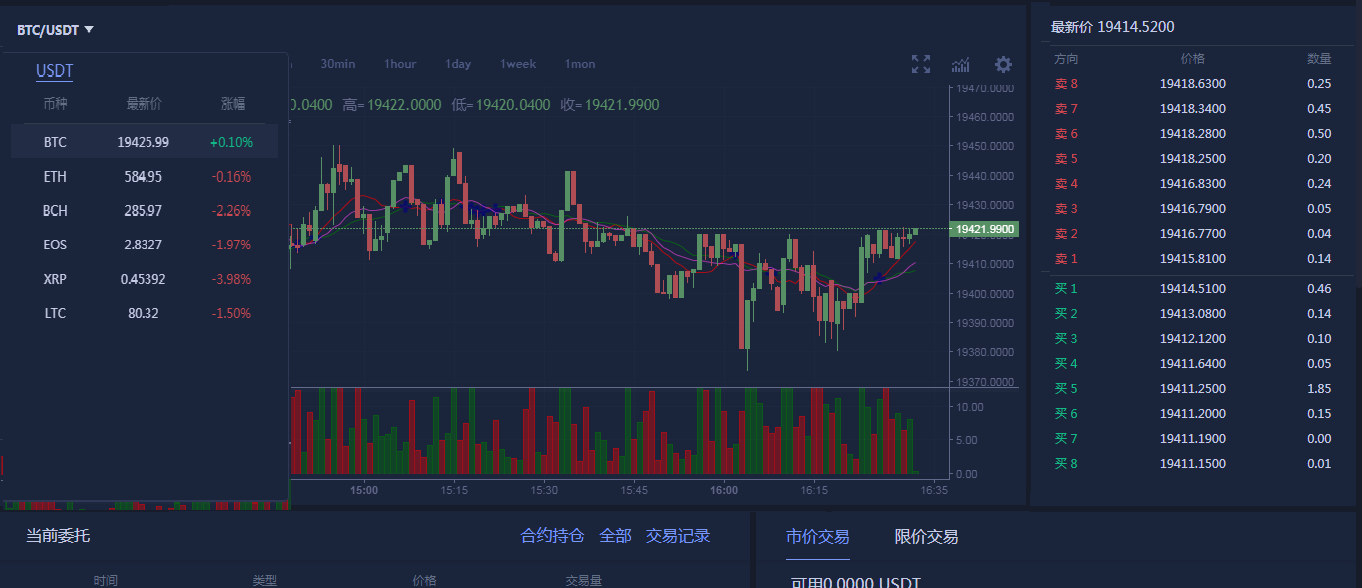Viewport: 1362px width, 588px height.
Task: Click the 交易量 column header in orders table
Action: [x=584, y=580]
